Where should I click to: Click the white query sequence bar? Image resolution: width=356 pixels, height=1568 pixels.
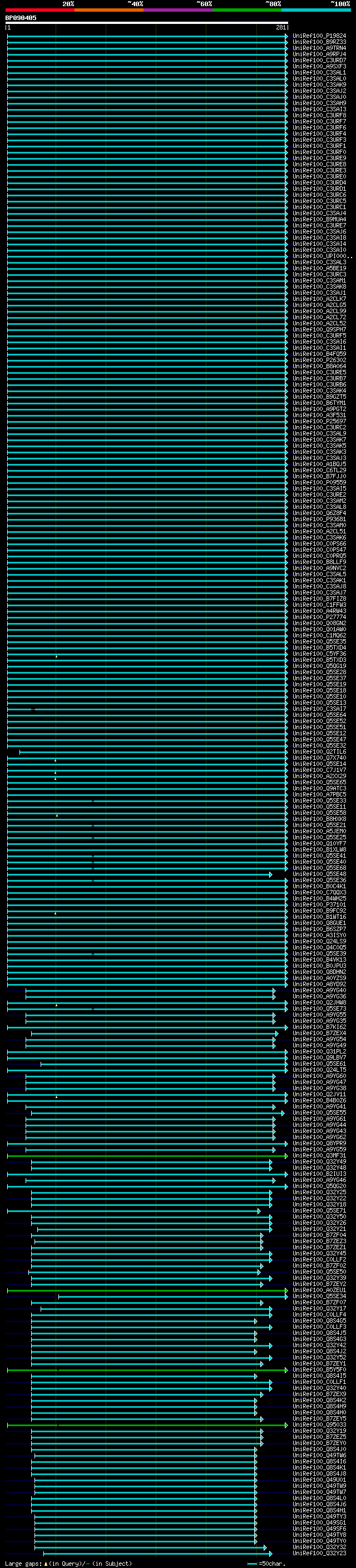pyautogui.click(x=147, y=22)
